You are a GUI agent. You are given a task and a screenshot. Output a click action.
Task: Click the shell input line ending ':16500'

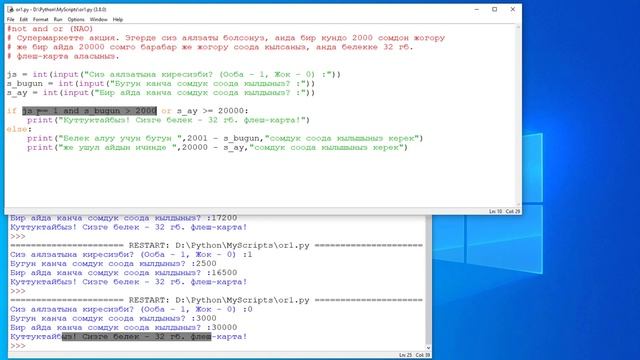pos(123,273)
